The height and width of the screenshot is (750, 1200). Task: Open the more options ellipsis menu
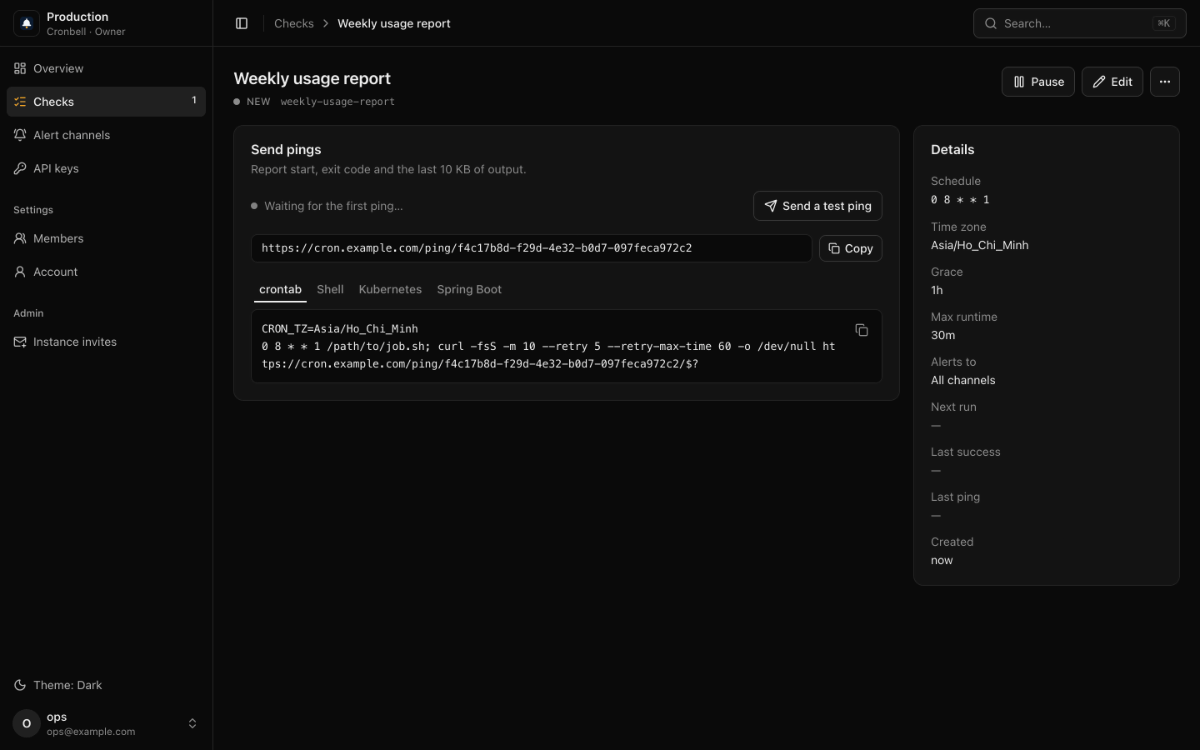1165,82
